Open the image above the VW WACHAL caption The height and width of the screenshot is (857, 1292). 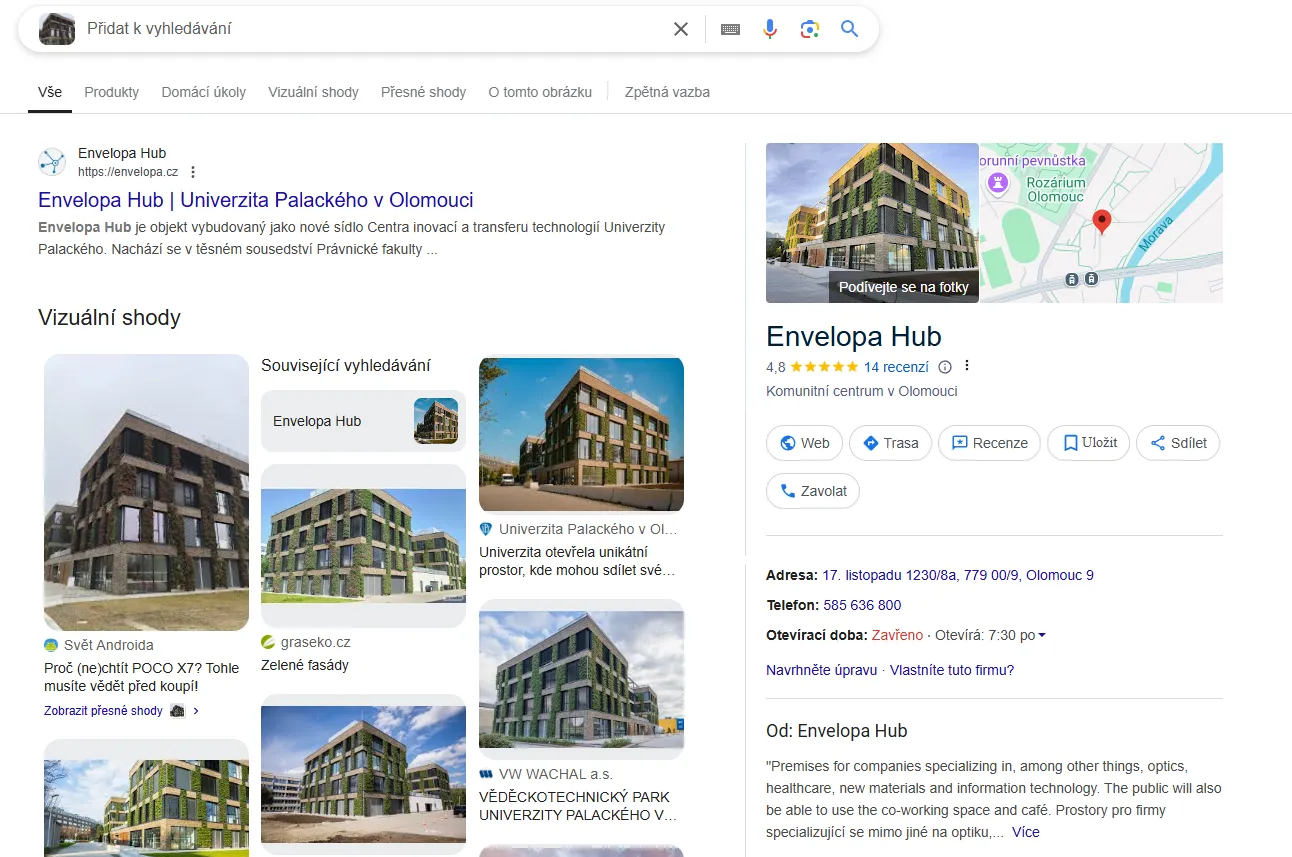click(581, 679)
